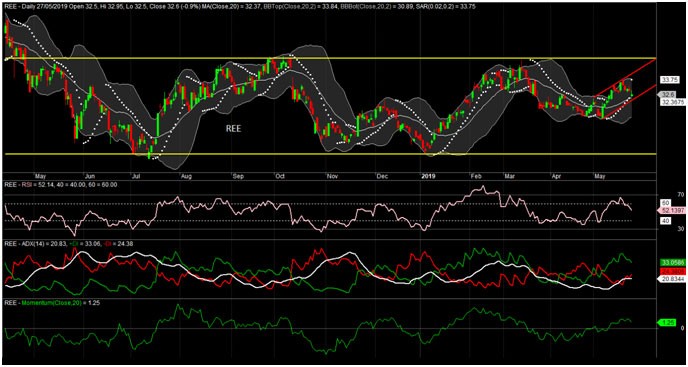Select the Jul marker on time axis
Image resolution: width=688 pixels, height=367 pixels.
coord(136,176)
